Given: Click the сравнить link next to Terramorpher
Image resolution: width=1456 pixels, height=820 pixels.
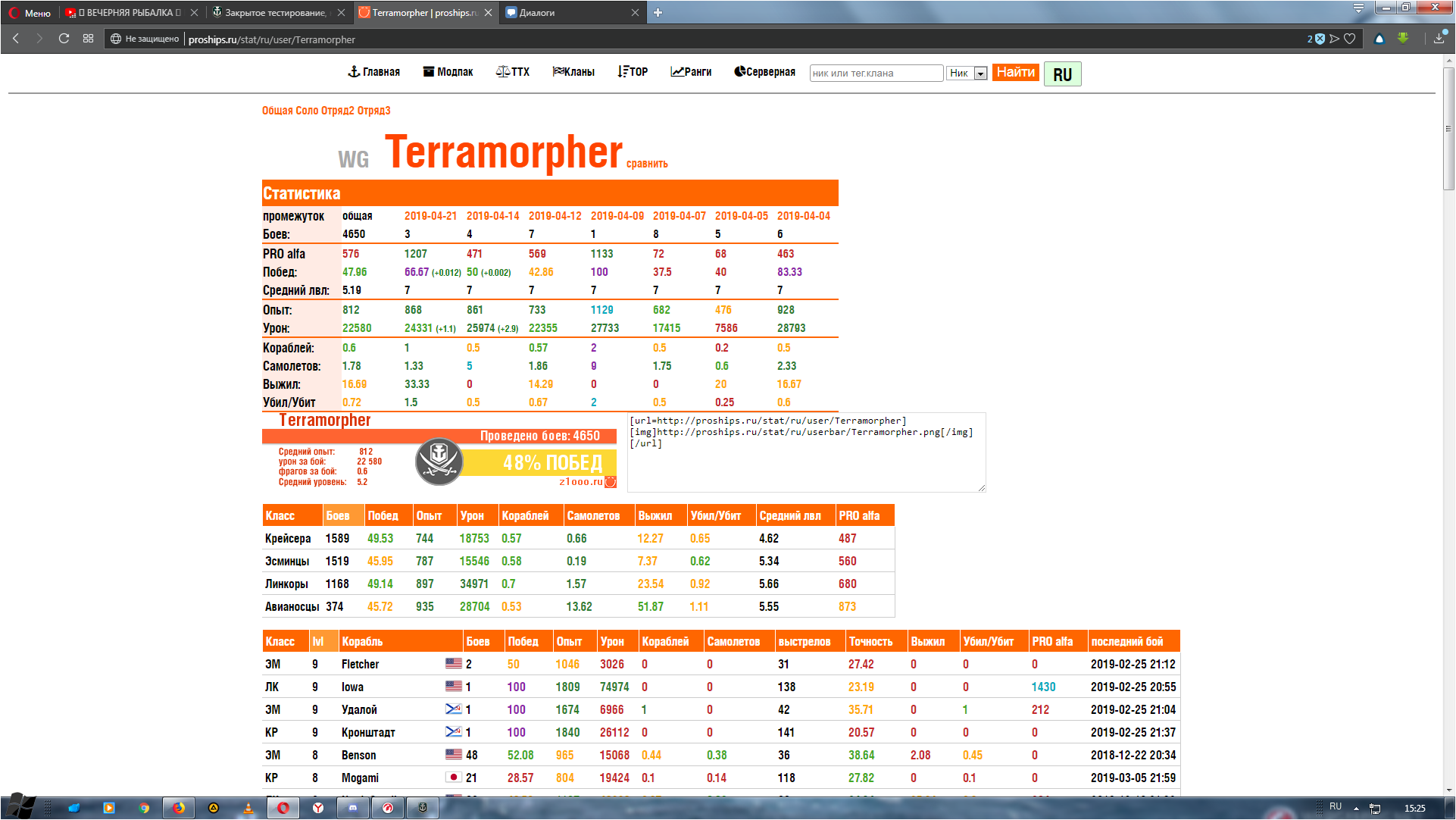Looking at the screenshot, I should (647, 164).
